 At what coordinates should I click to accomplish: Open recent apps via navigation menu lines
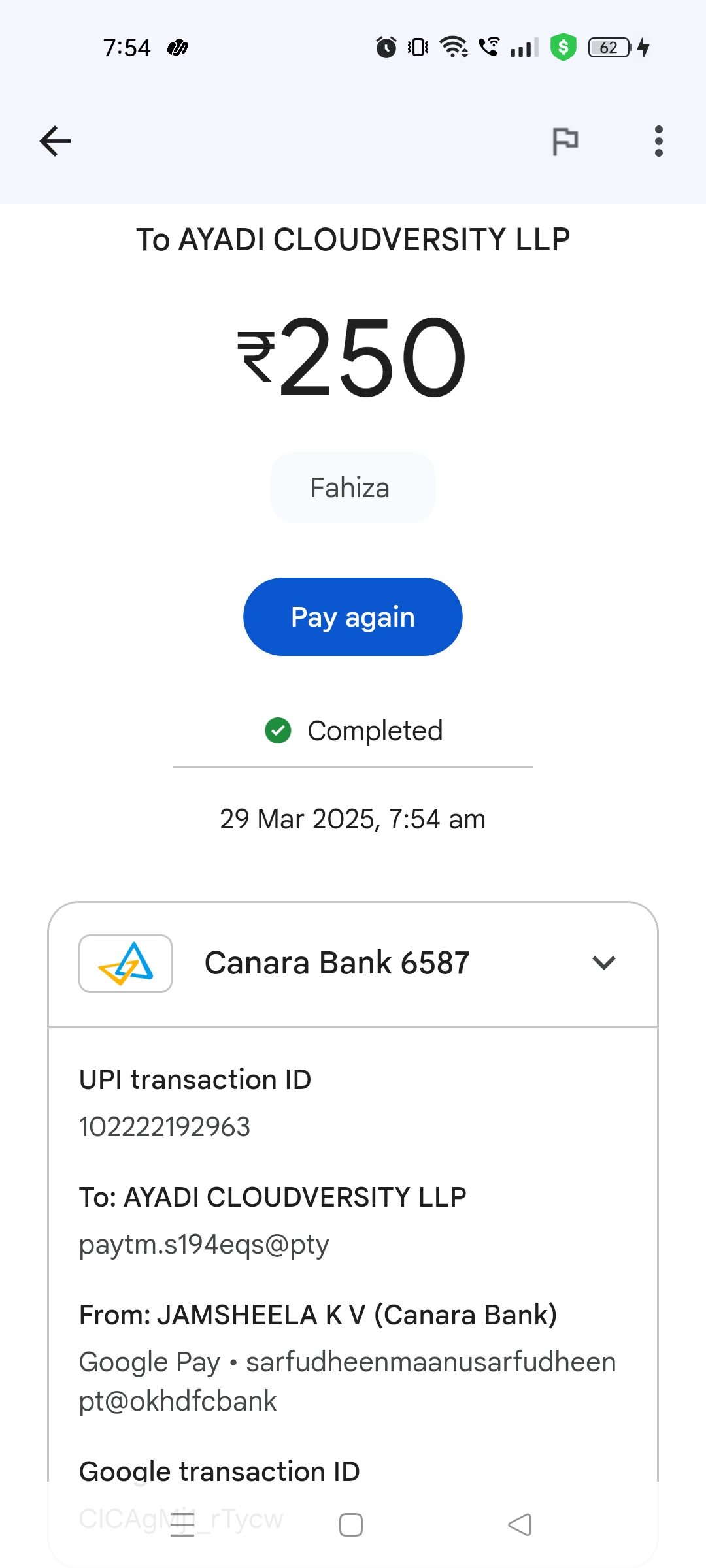coord(182,1525)
